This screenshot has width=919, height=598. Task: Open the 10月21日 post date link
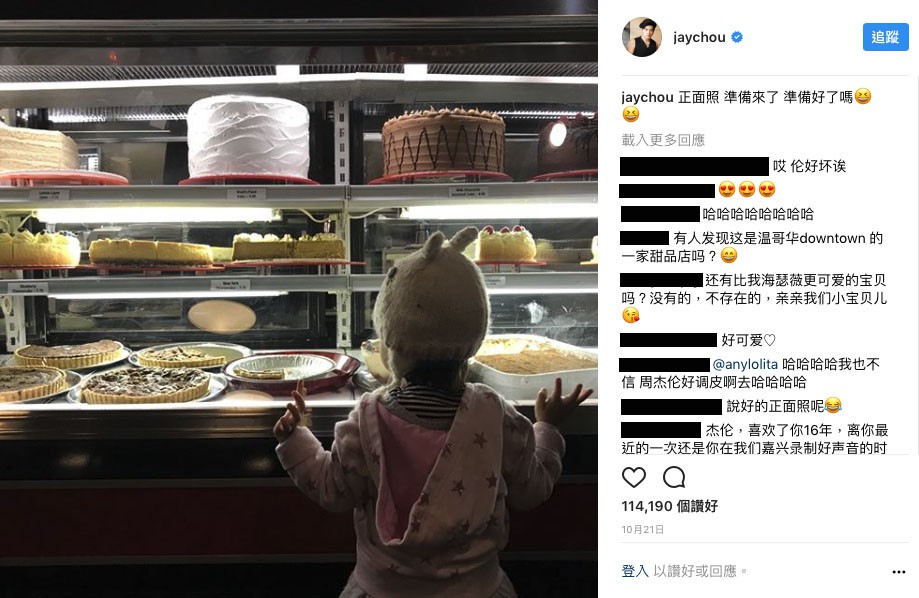(x=642, y=529)
